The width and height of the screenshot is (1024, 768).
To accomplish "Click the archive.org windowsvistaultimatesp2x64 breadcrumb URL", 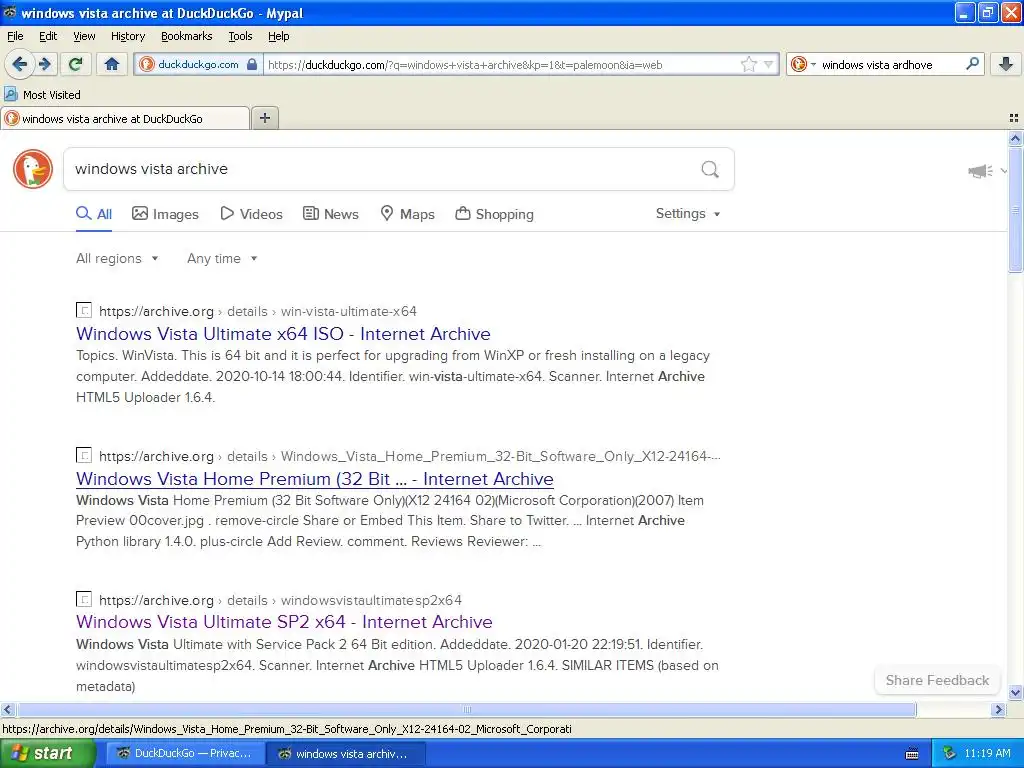I will (280, 600).
